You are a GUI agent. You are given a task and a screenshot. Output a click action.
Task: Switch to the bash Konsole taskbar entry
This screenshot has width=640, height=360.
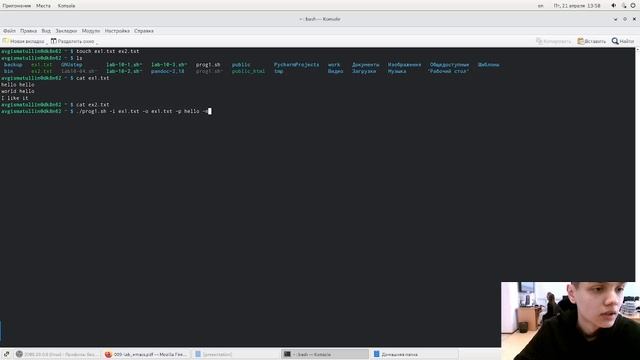pyautogui.click(x=325, y=354)
